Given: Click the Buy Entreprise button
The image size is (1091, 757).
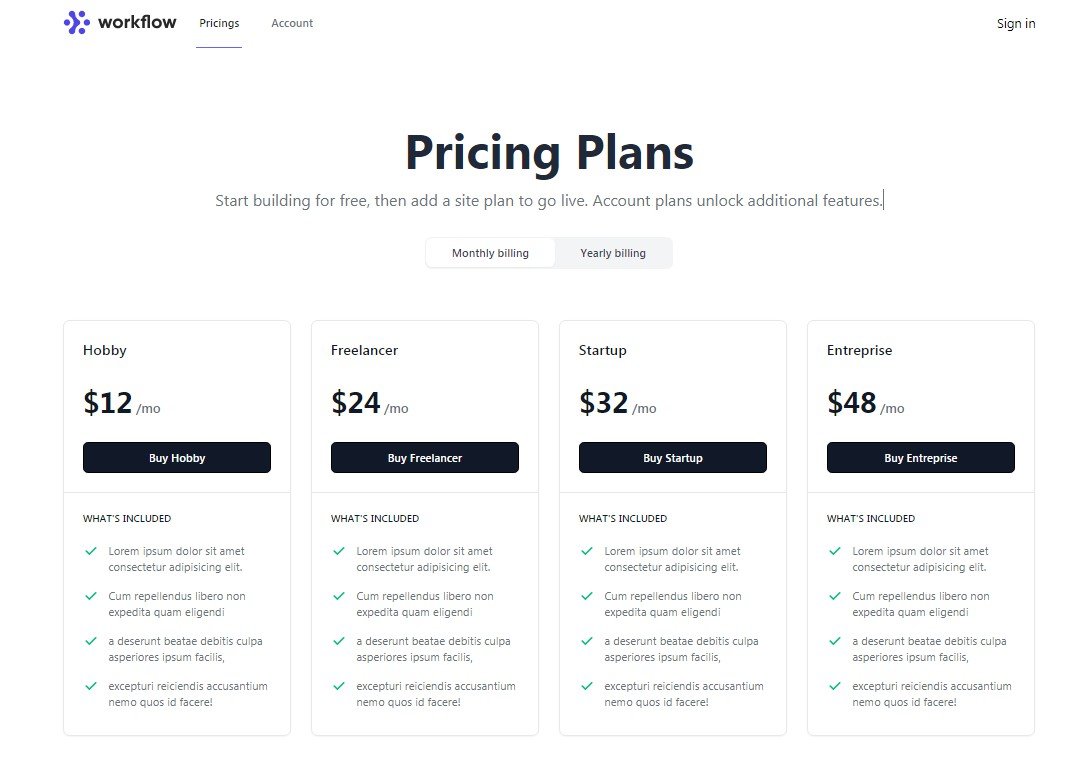Looking at the screenshot, I should click(x=920, y=457).
